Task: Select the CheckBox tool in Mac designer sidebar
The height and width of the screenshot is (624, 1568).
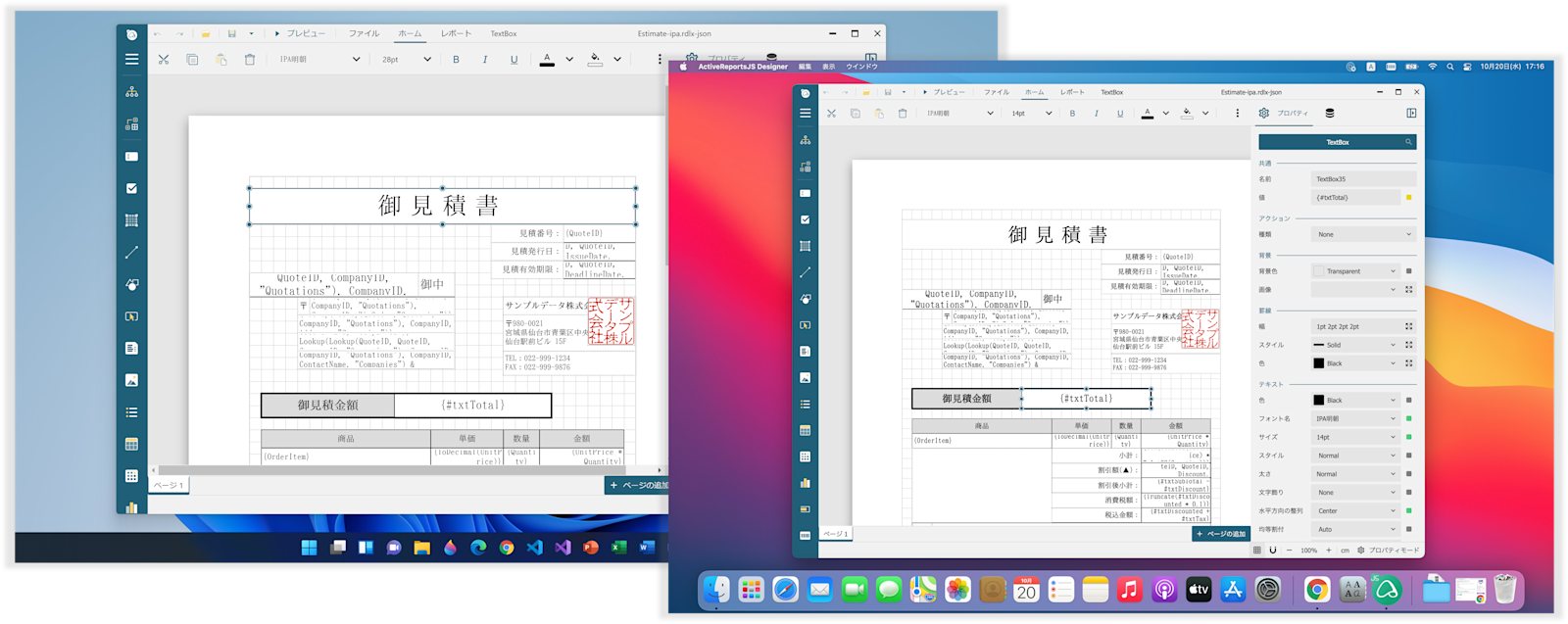Action: pyautogui.click(x=806, y=219)
